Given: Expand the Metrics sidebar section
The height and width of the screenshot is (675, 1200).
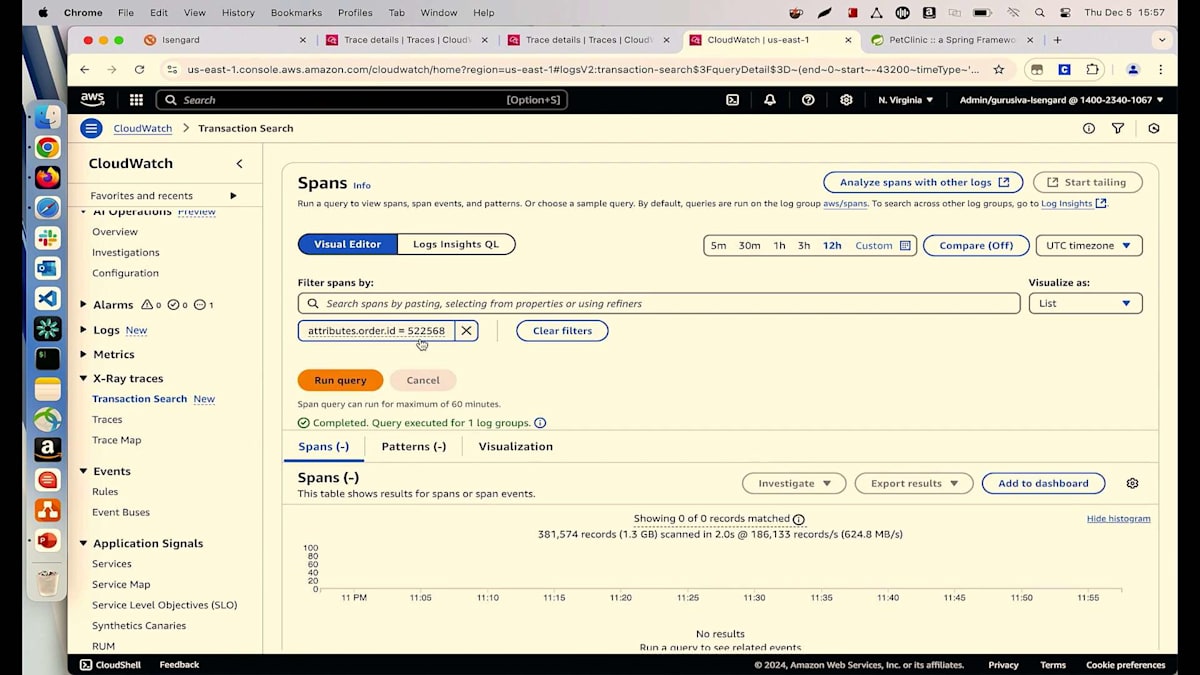Looking at the screenshot, I should pos(84,354).
